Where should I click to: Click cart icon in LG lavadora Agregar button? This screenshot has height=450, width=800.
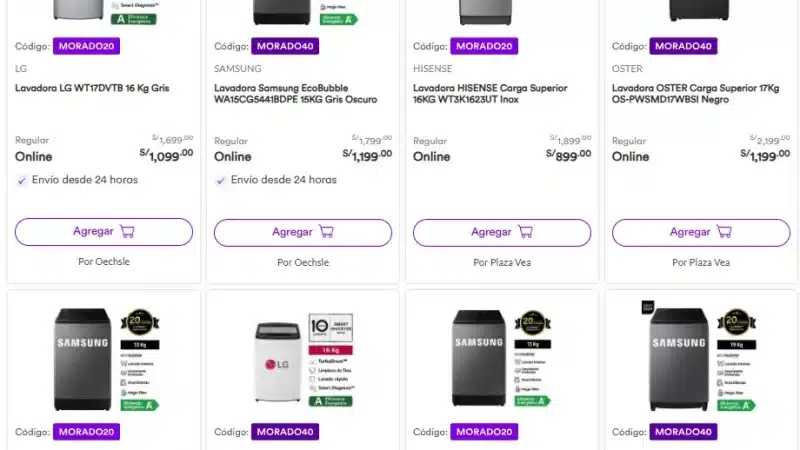(x=127, y=232)
